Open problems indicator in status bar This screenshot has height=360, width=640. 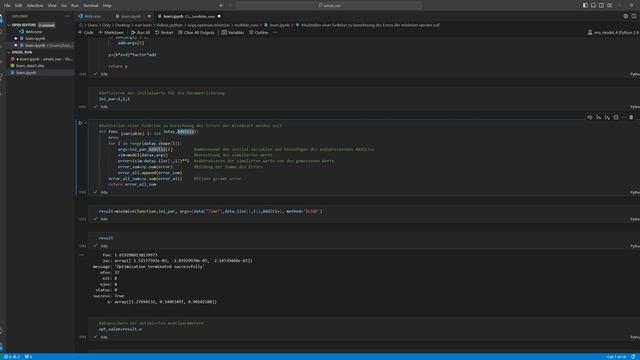pos(12,357)
